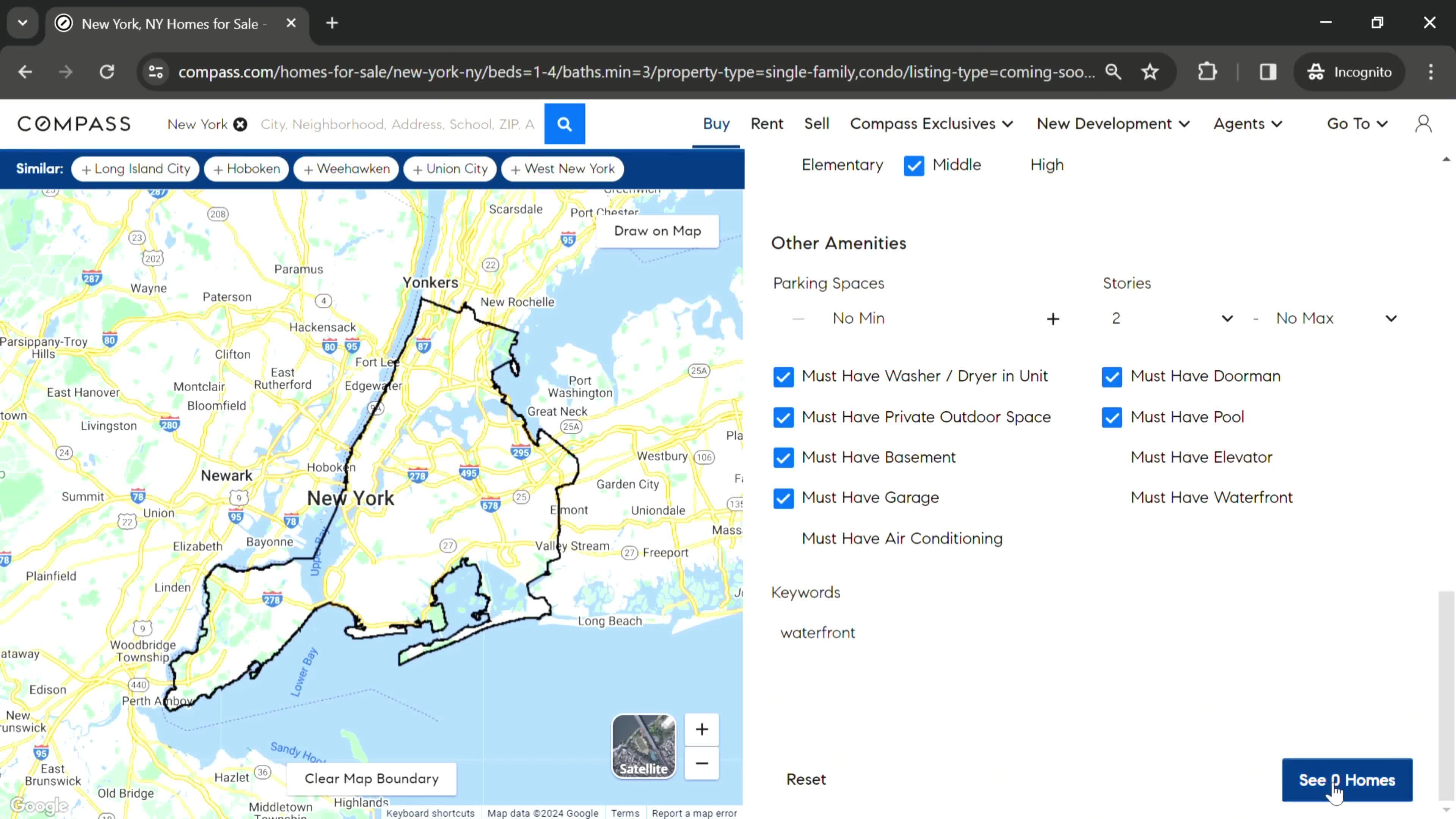This screenshot has width=1456, height=819.
Task: Add Weehawken to search
Action: click(x=346, y=169)
